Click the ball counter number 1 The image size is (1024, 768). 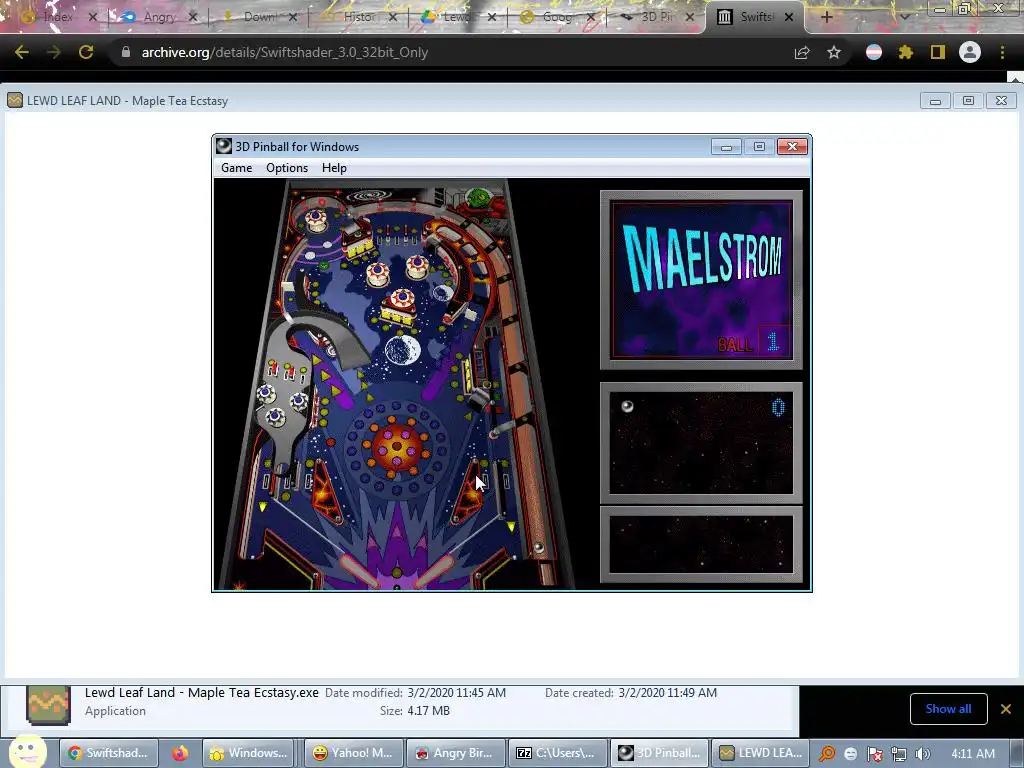pos(774,341)
